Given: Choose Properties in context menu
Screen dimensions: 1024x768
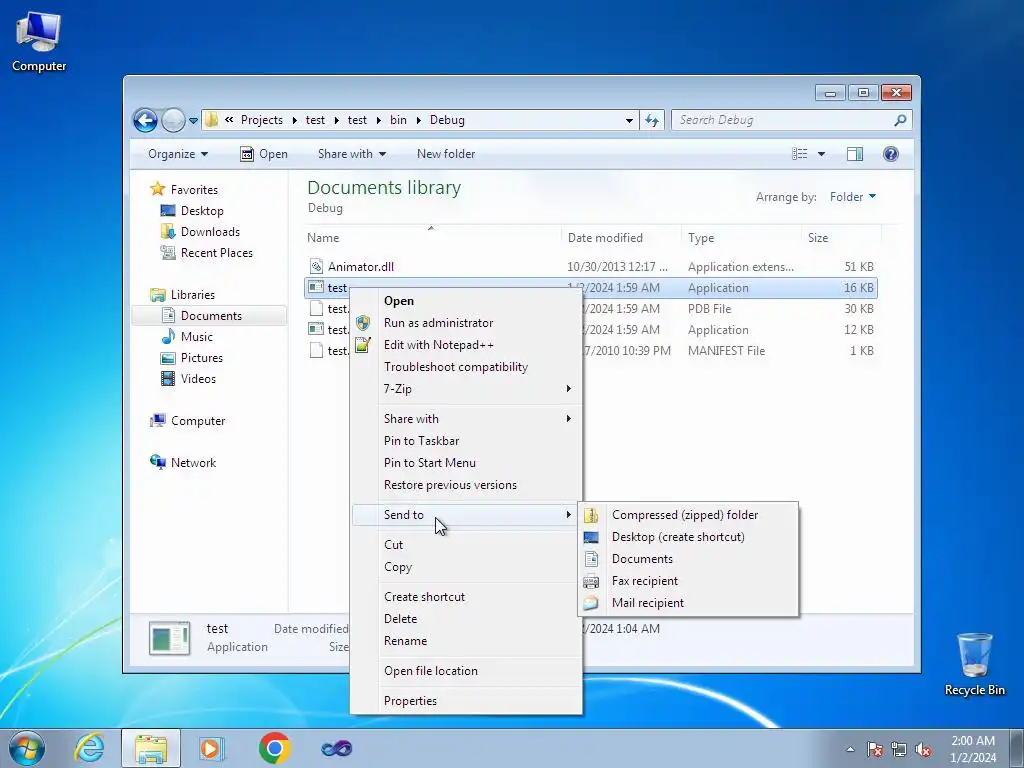Looking at the screenshot, I should 466,701.
